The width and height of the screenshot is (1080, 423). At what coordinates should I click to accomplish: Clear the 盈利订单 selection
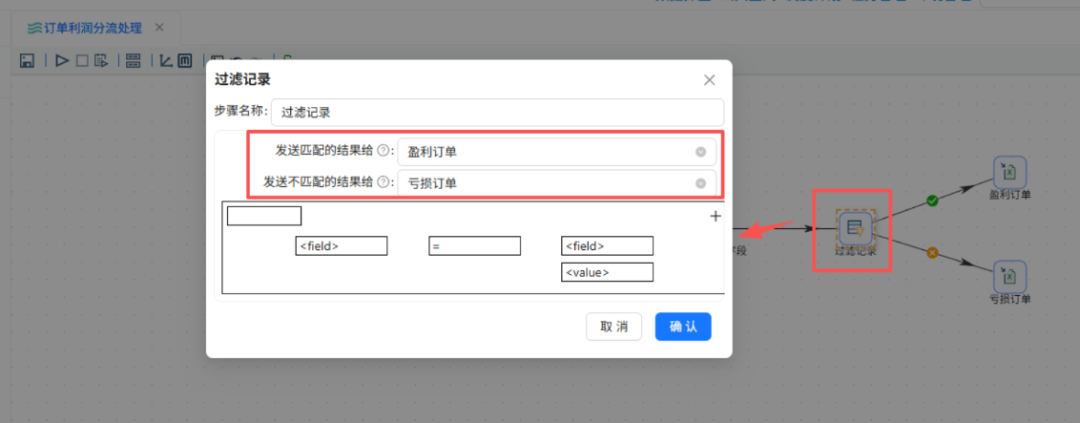point(700,152)
